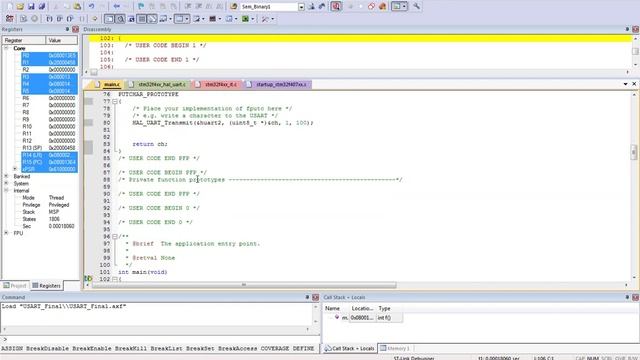640x360 pixels.
Task: Click the Register column header
Action: pos(24,40)
